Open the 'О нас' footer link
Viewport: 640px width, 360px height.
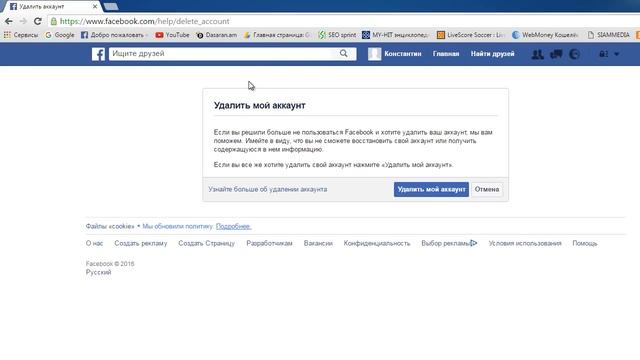click(94, 243)
